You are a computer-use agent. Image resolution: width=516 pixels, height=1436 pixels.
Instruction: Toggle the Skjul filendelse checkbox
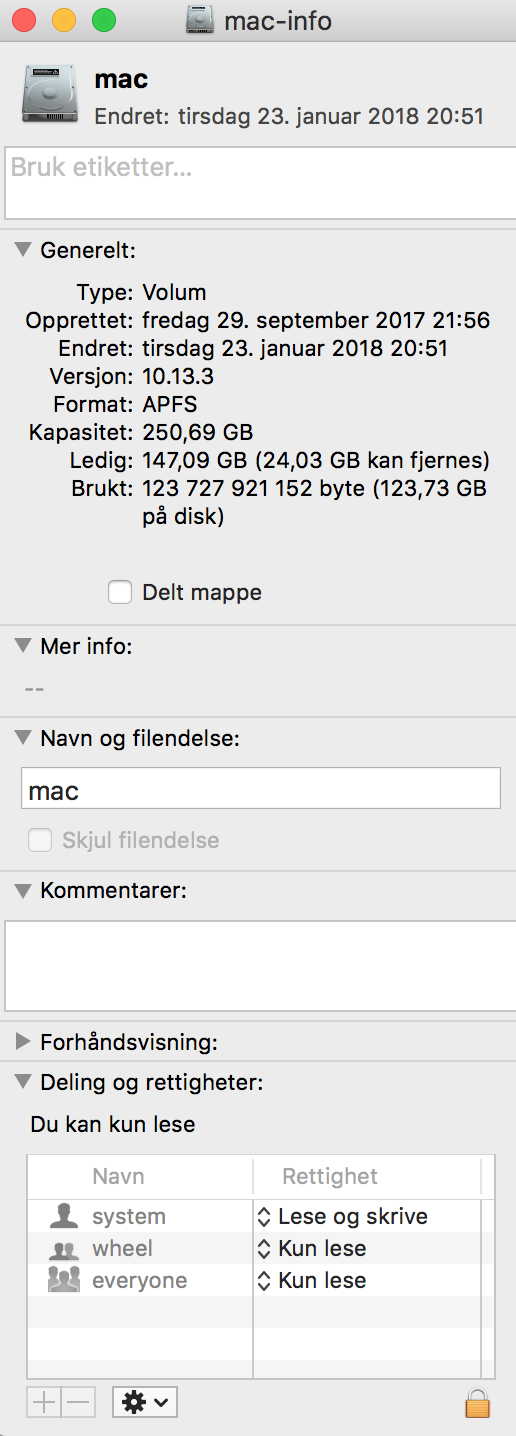[40, 840]
